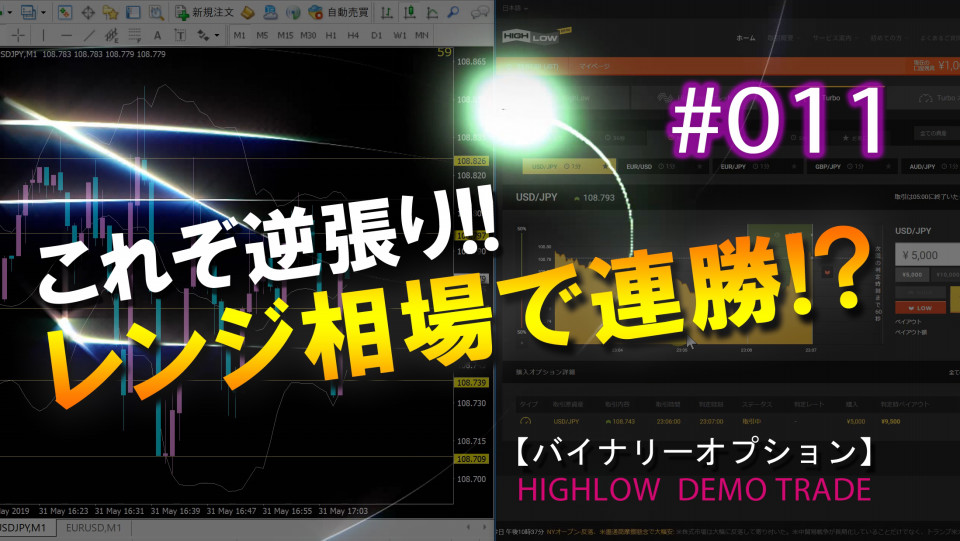Toggle the Terminal panel icon
960x541 pixels.
[x=133, y=12]
